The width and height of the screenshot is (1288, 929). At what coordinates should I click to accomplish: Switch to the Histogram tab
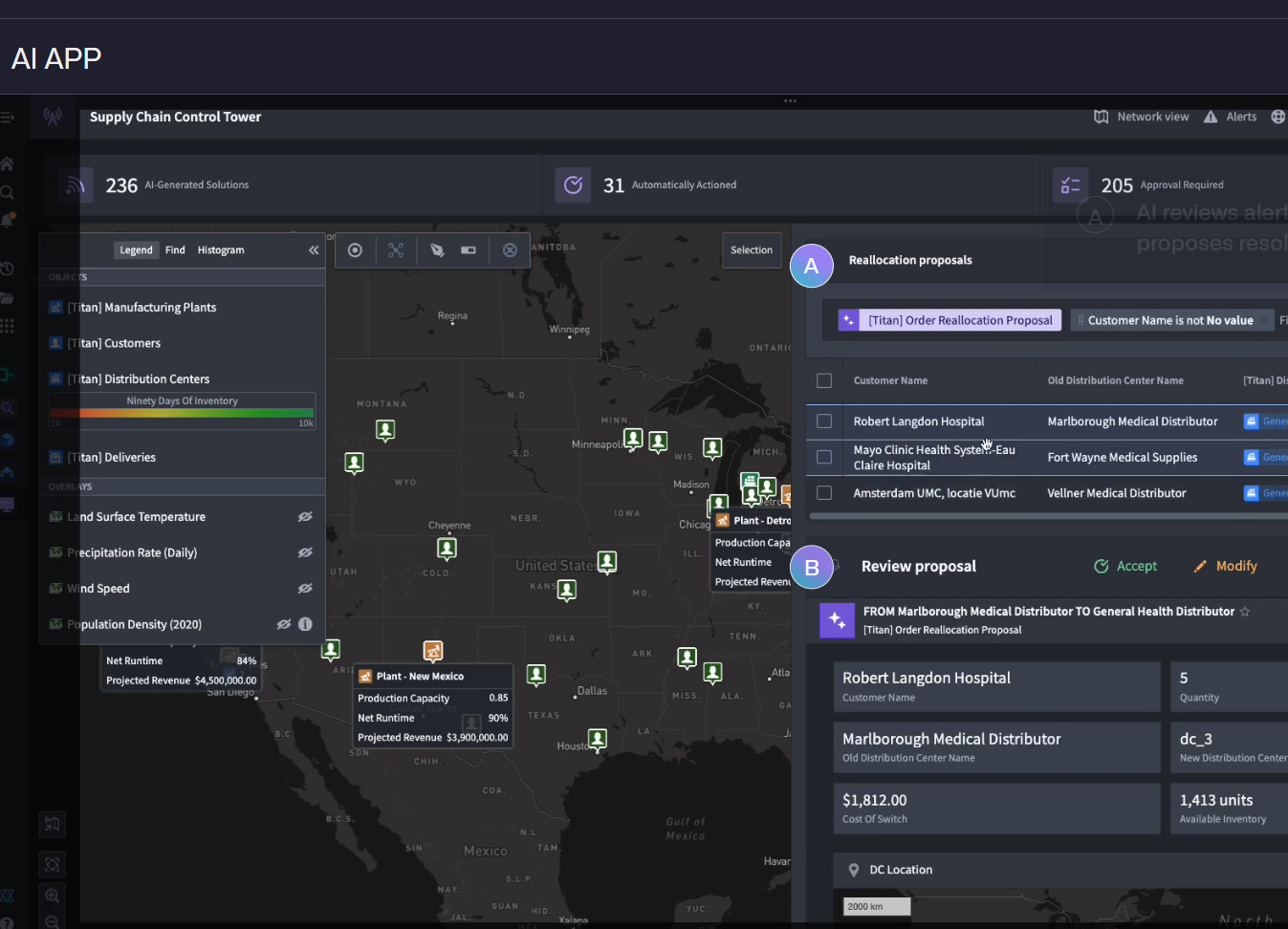point(221,250)
